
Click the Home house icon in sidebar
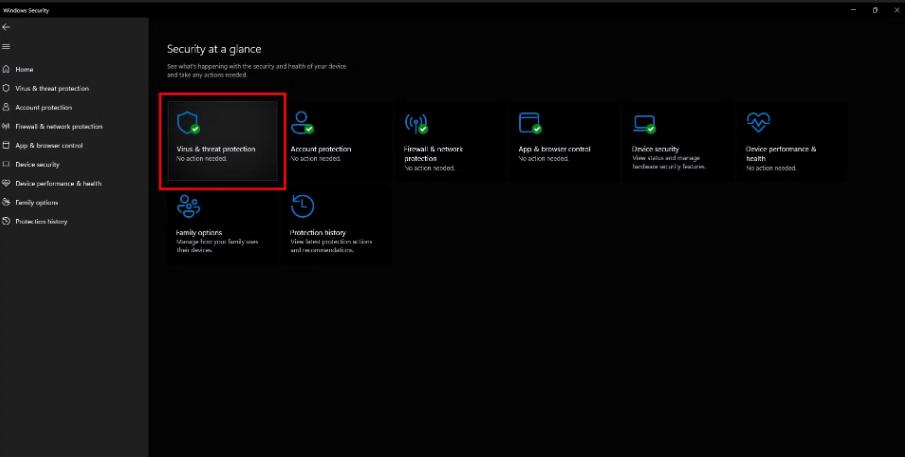(x=6, y=69)
